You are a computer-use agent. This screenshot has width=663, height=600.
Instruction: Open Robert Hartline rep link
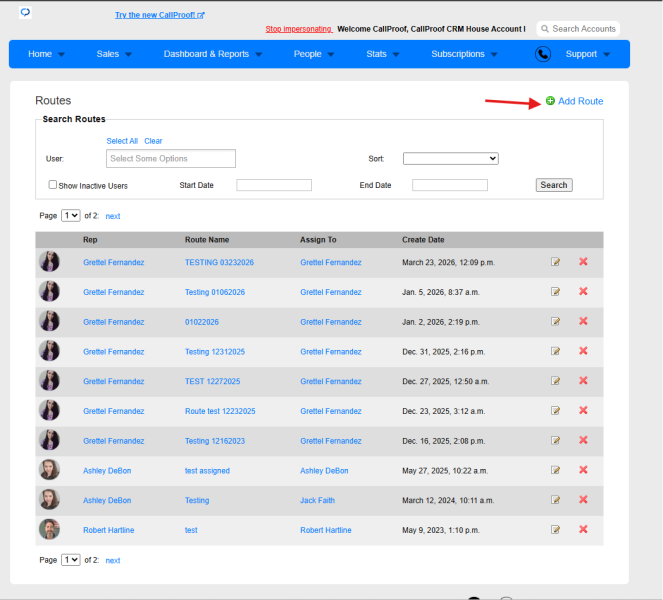[109, 530]
